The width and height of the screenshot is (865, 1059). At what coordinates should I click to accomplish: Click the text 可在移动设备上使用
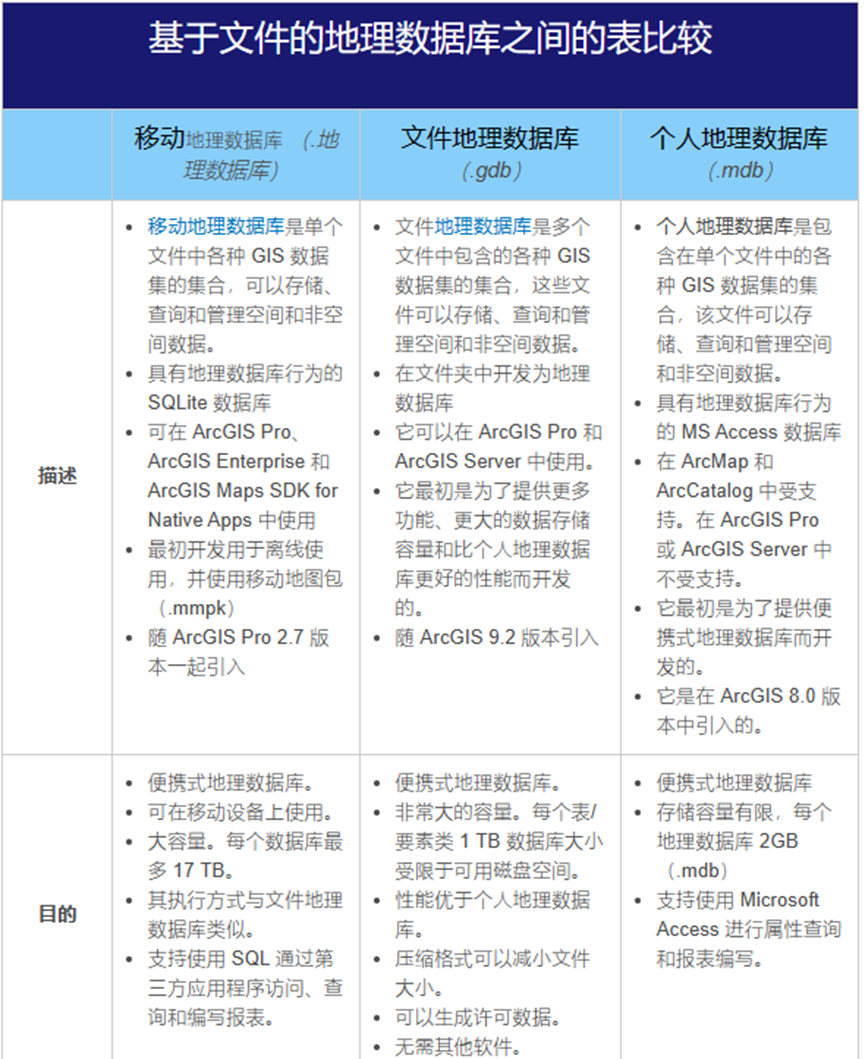[240, 812]
